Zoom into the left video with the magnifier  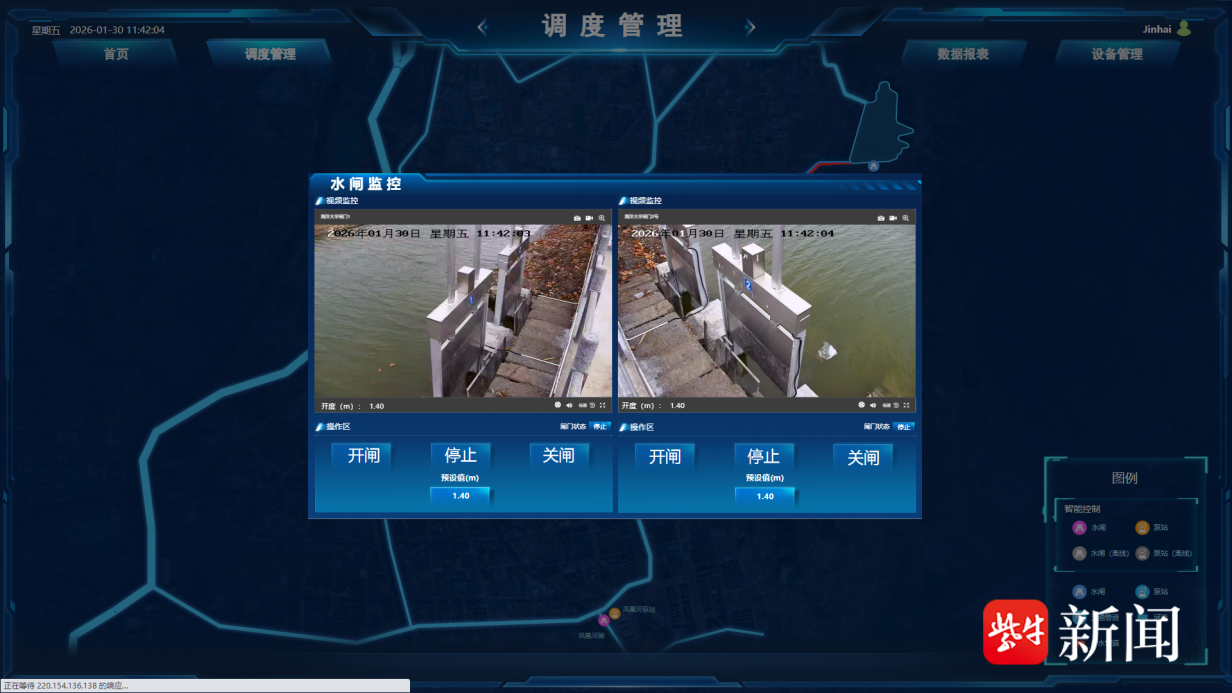pos(602,217)
